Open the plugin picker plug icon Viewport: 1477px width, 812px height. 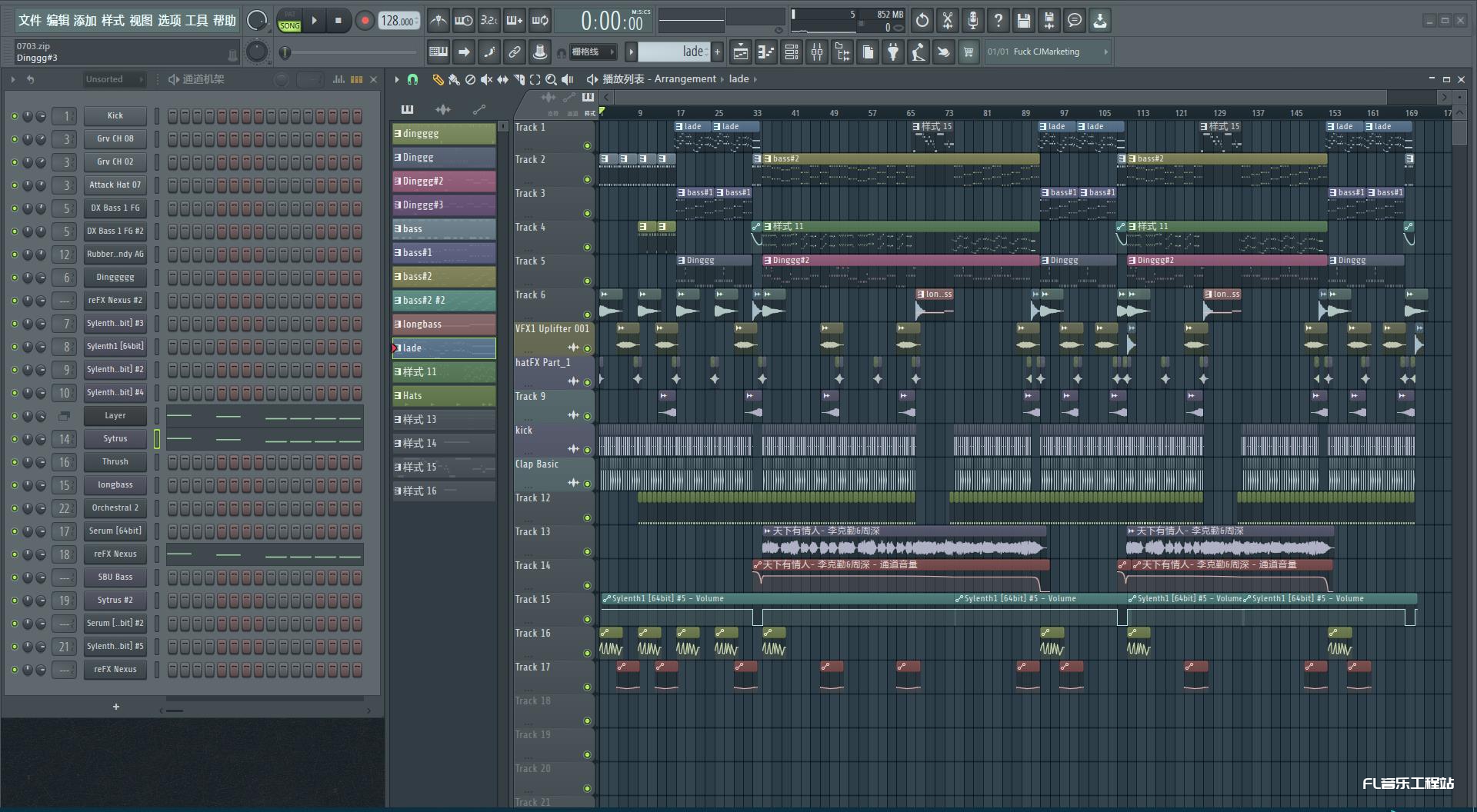tap(893, 52)
